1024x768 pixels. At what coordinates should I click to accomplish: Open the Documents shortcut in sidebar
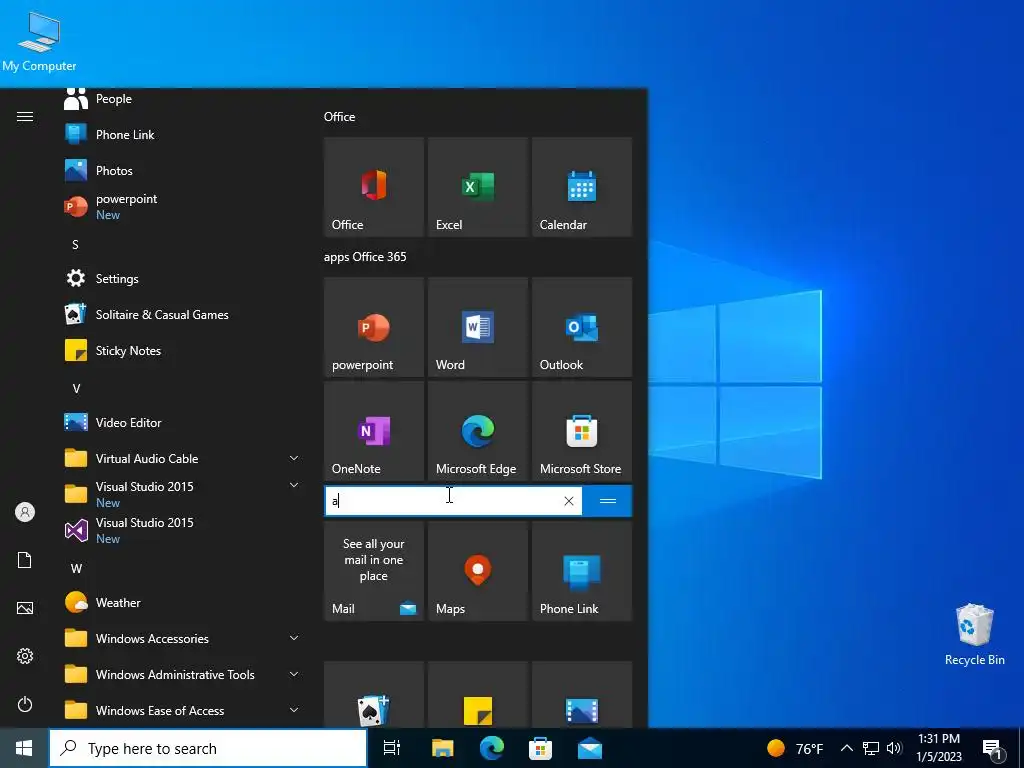pos(25,560)
